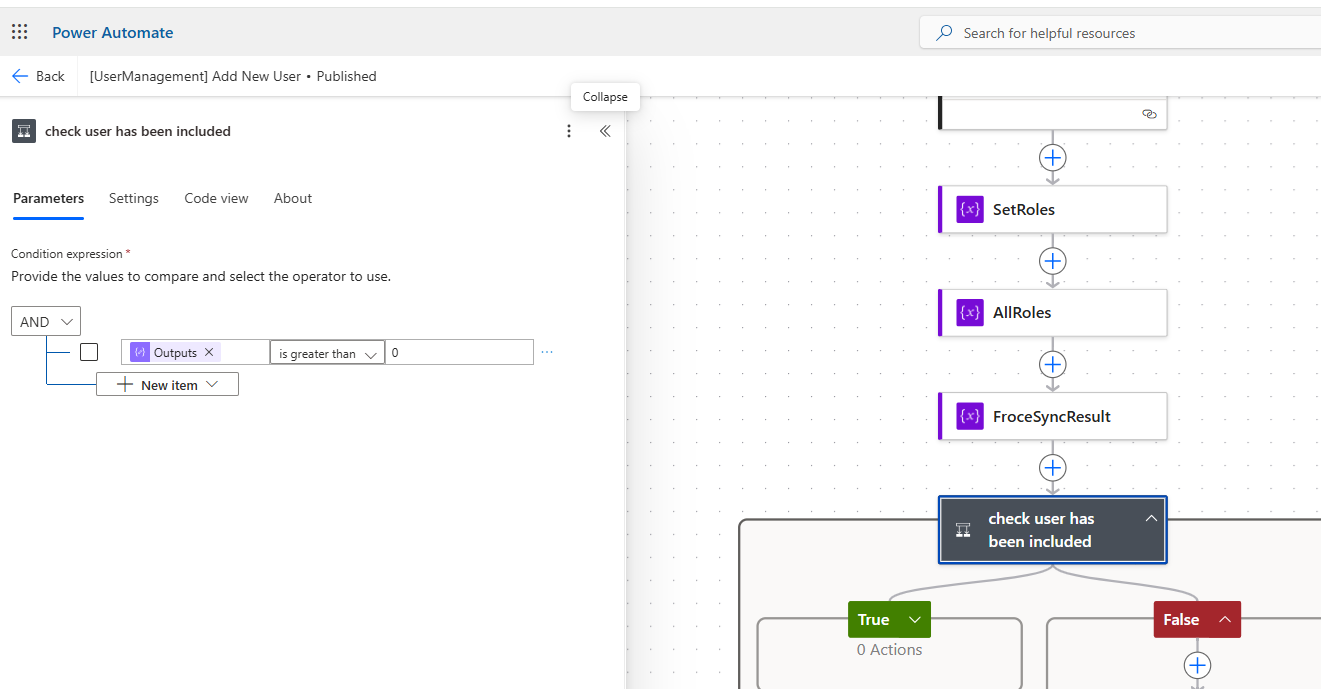
Task: Collapse the check user has been included card
Action: pyautogui.click(x=1151, y=518)
